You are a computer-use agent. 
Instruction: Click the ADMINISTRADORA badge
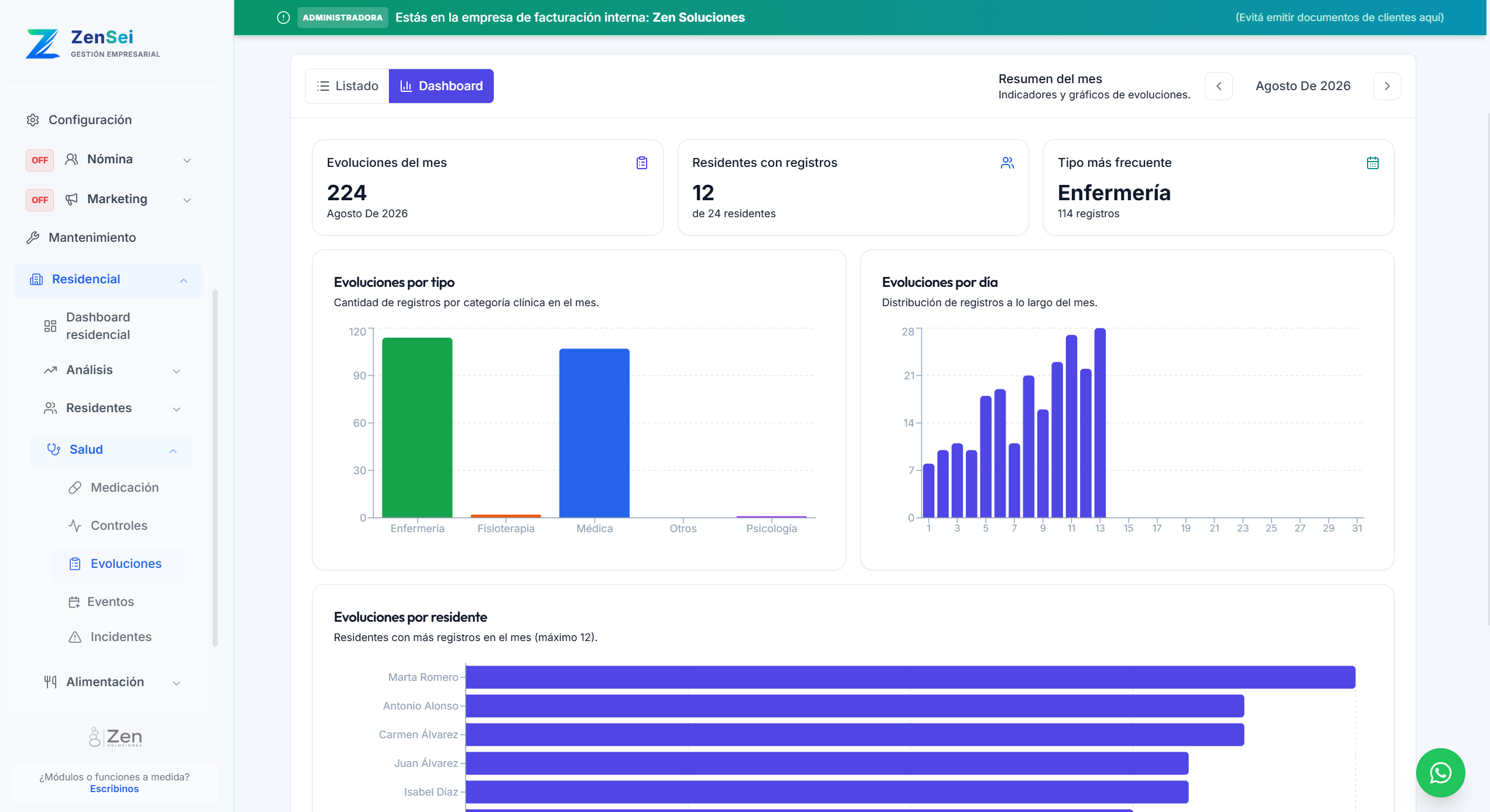click(343, 18)
